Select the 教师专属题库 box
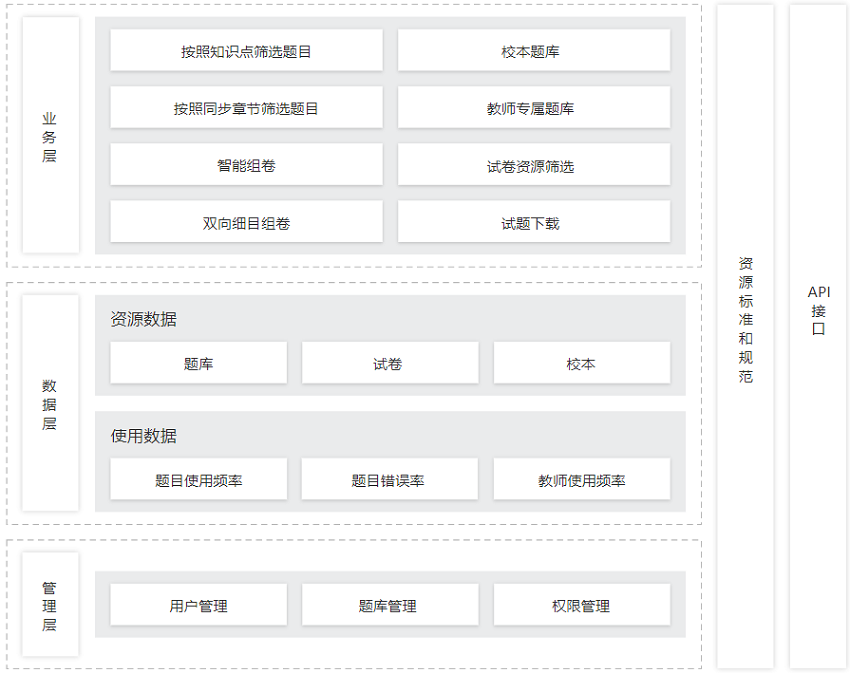Viewport: 850px width, 673px height. click(533, 107)
